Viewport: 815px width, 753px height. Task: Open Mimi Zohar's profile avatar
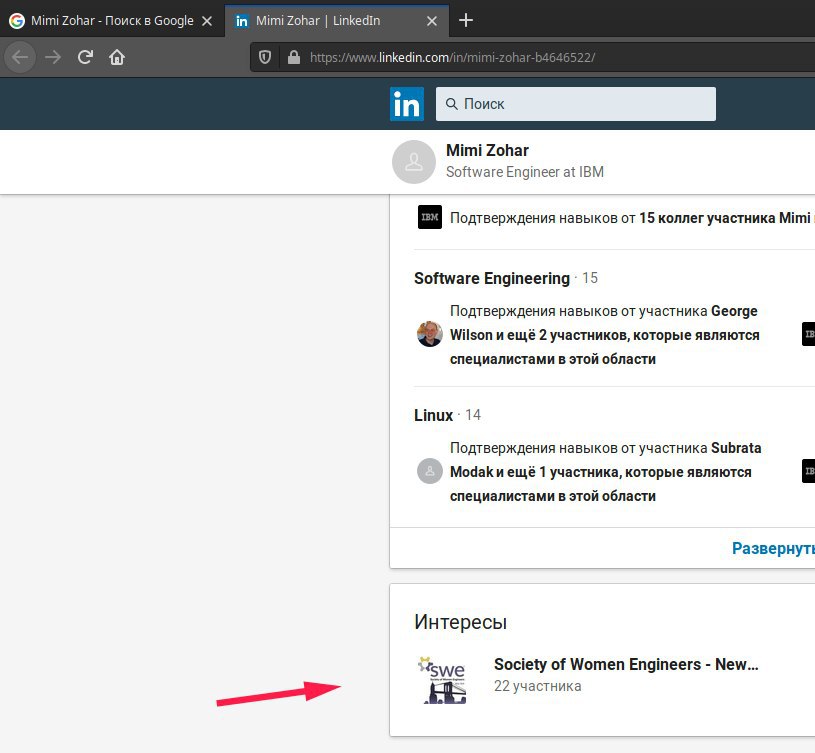click(x=414, y=162)
